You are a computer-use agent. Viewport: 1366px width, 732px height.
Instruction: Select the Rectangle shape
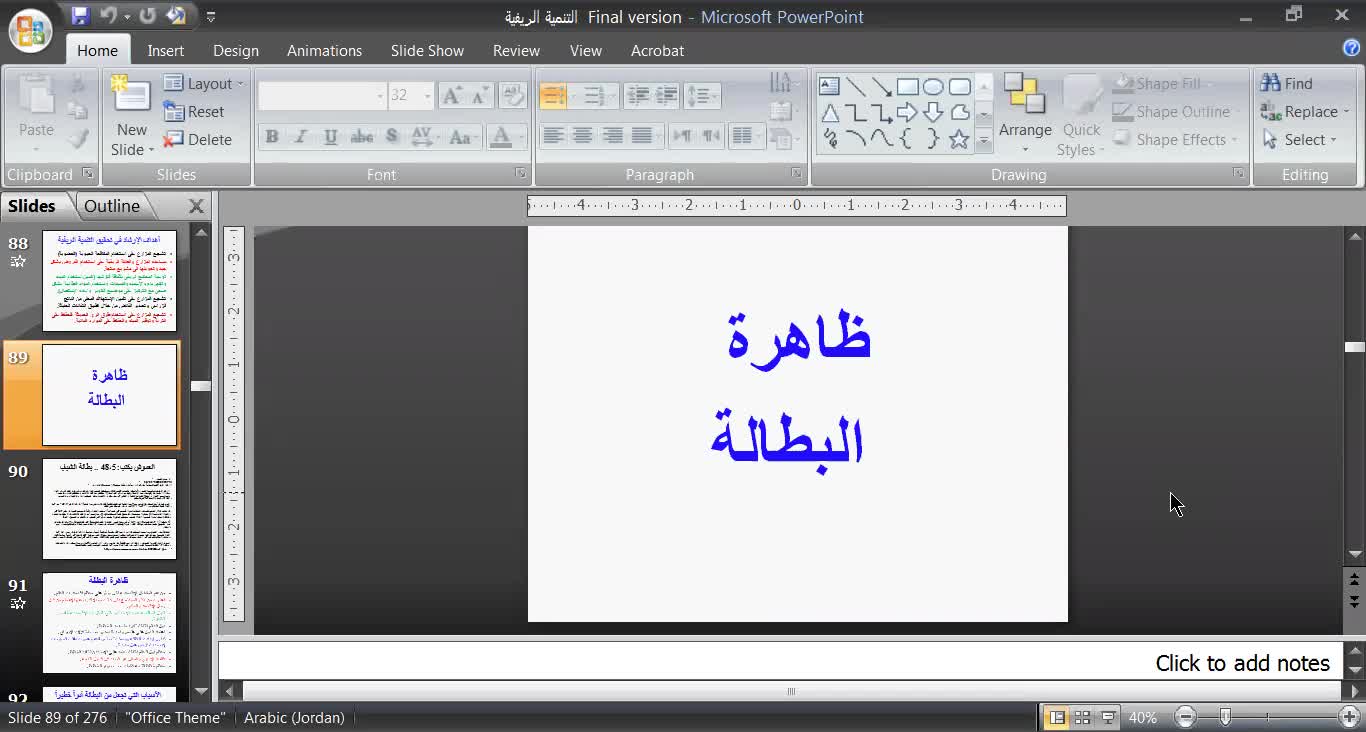907,86
